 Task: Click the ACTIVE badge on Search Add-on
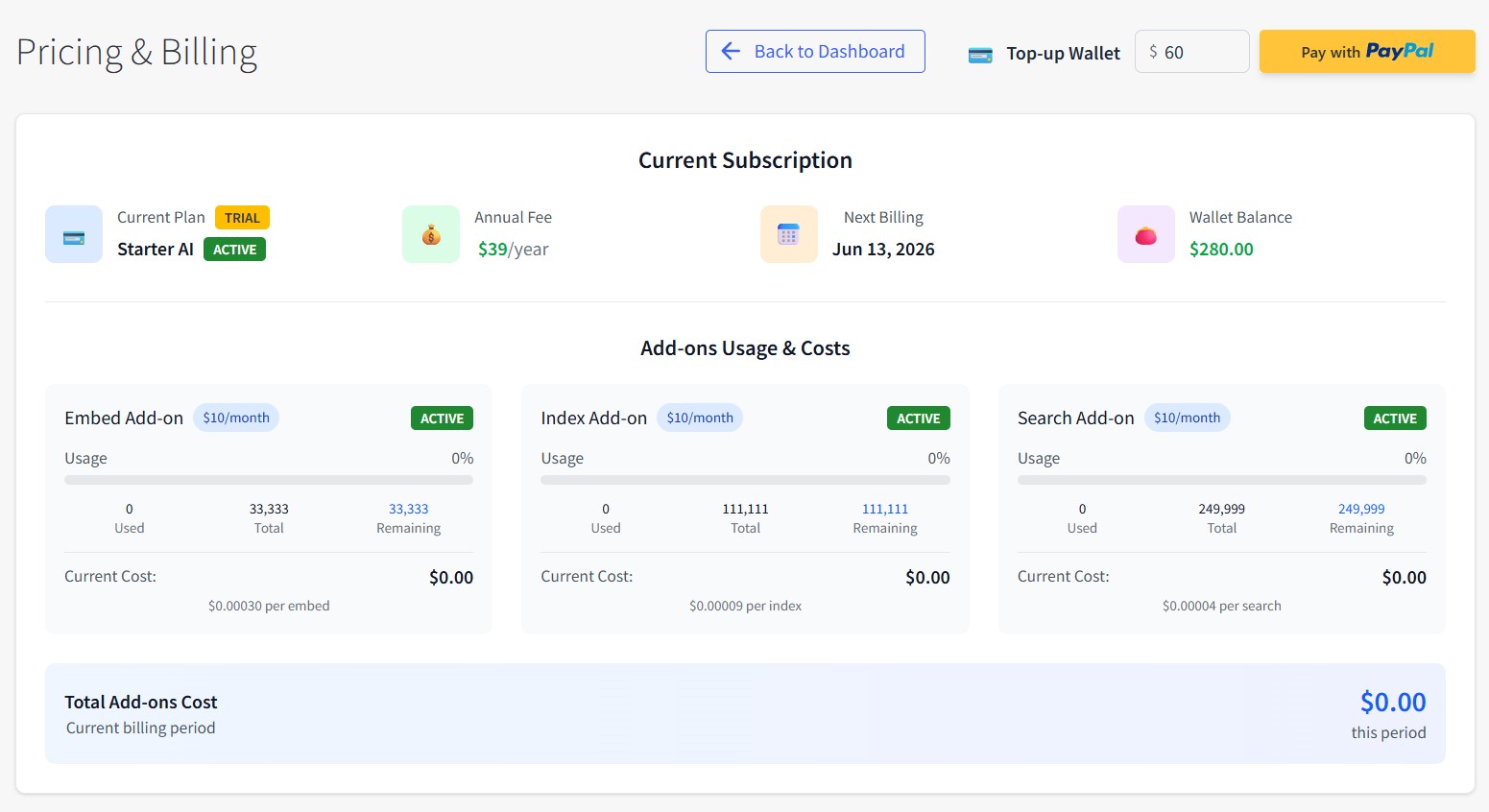click(1395, 418)
